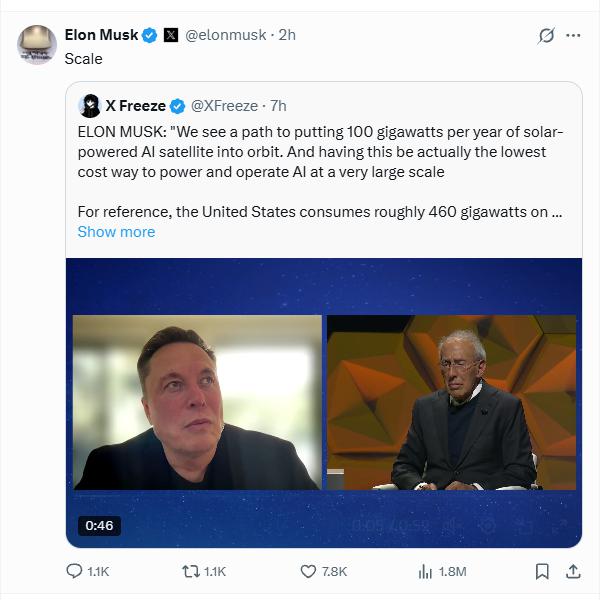Open Grok actions icon on the post
The image size is (614, 600).
pos(546,35)
